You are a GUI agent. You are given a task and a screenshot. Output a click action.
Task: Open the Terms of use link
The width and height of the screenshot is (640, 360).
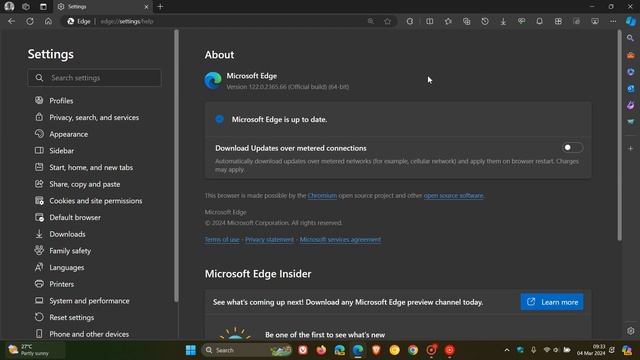tap(222, 240)
